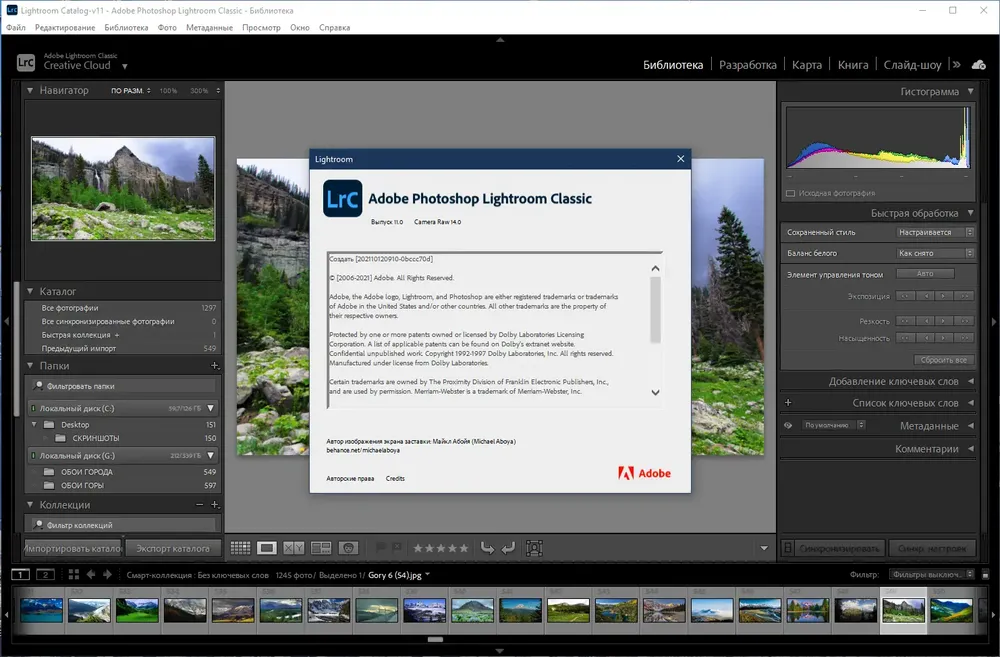Screen dimensions: 1000x657
Task: Rotate photo counterclockwise with toolbar arrow
Action: 487,548
